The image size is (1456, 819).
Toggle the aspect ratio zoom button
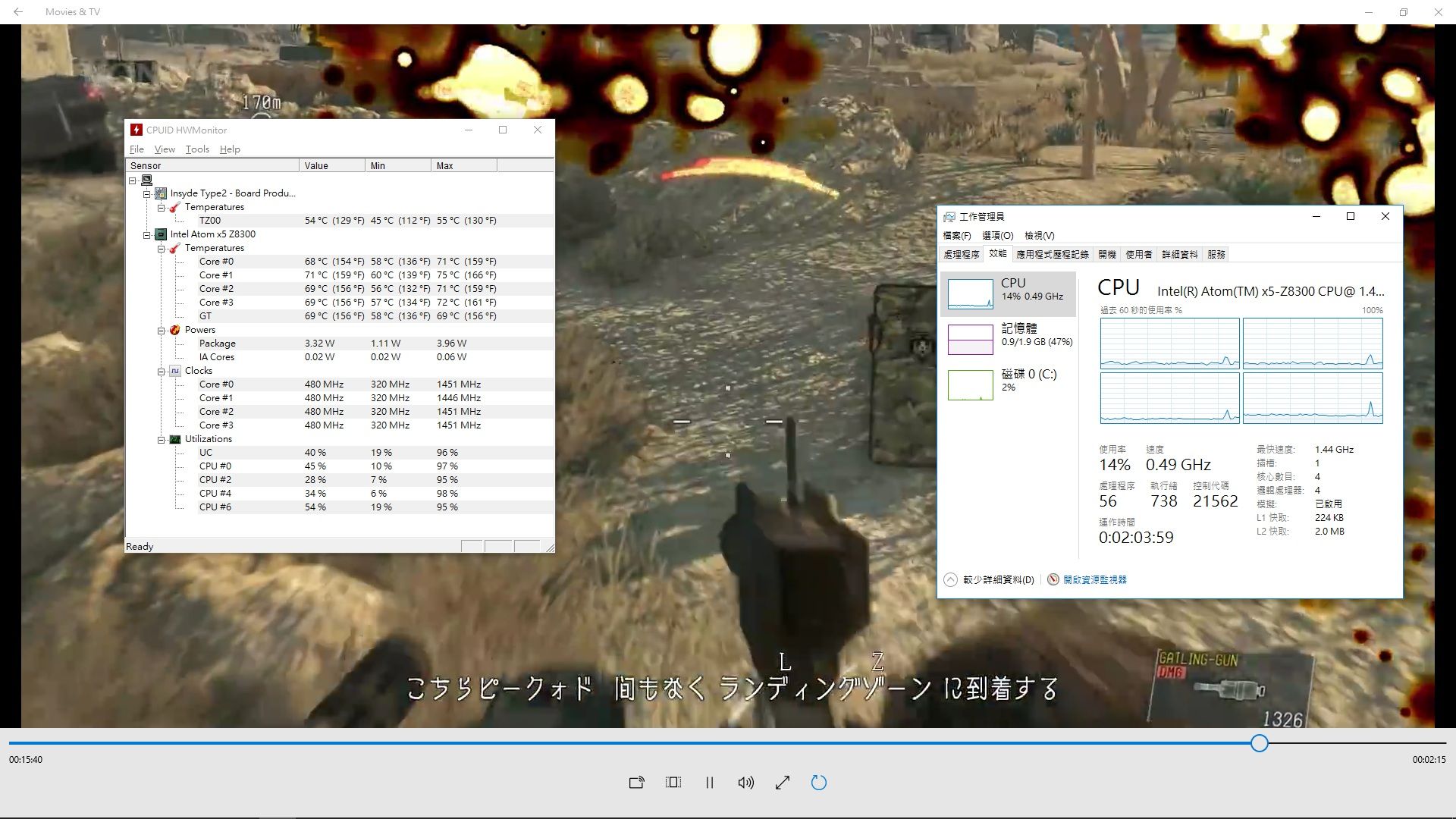(x=673, y=783)
